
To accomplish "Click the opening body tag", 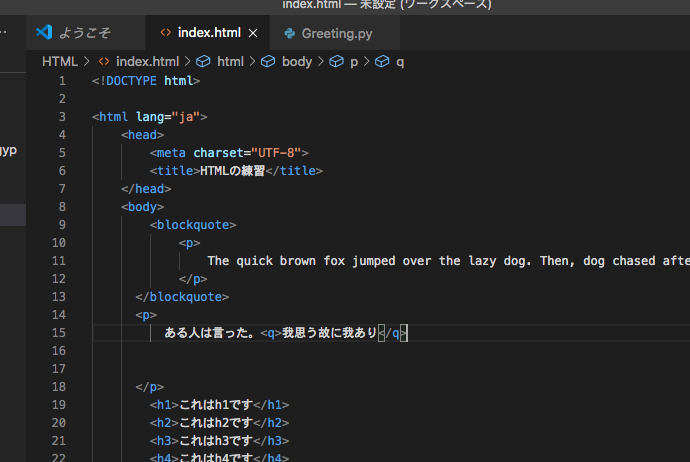I will click(x=143, y=207).
